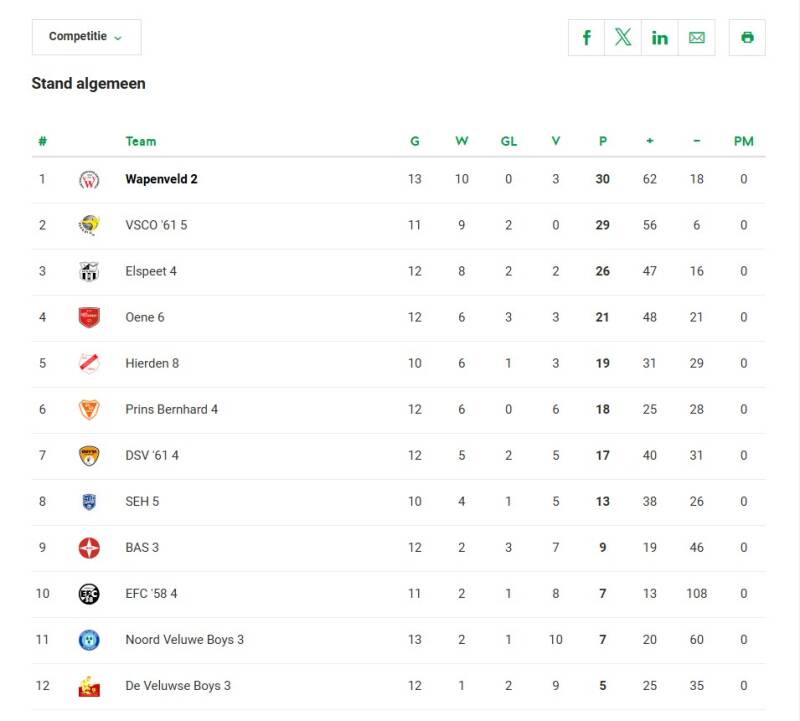Share standings on X (Twitter)
Image resolution: width=800 pixels, height=721 pixels.
[x=623, y=38]
